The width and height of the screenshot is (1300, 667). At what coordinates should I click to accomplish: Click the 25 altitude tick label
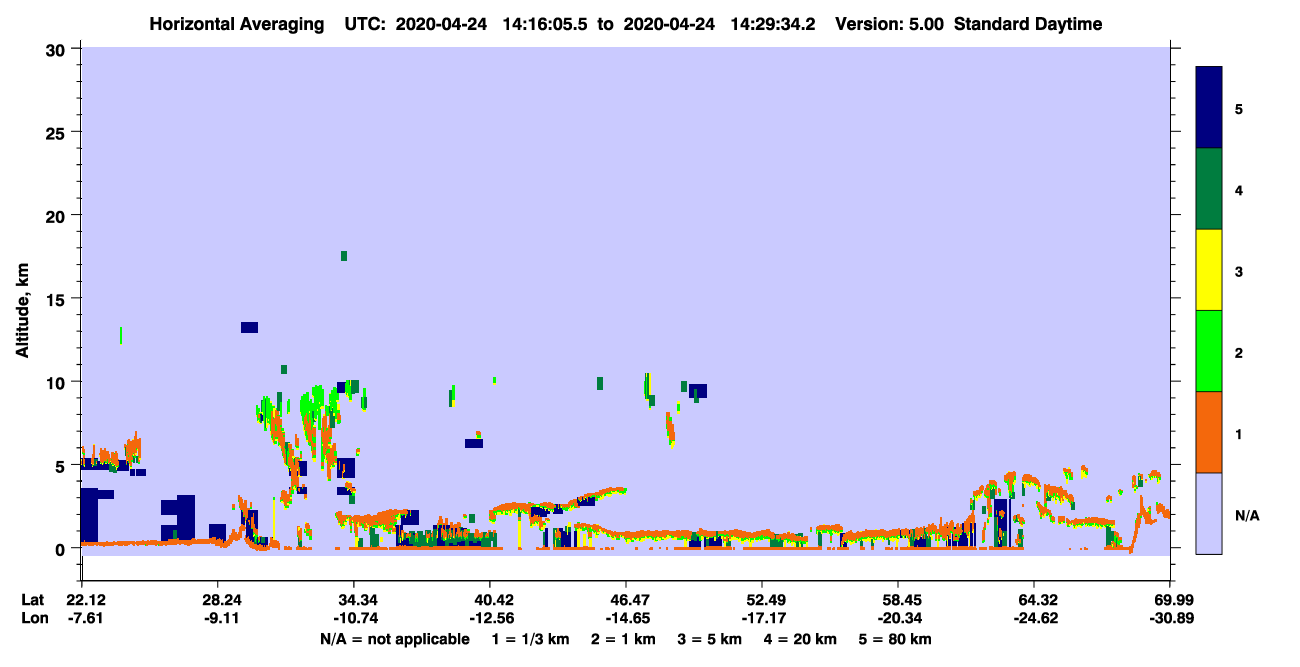pyautogui.click(x=58, y=132)
